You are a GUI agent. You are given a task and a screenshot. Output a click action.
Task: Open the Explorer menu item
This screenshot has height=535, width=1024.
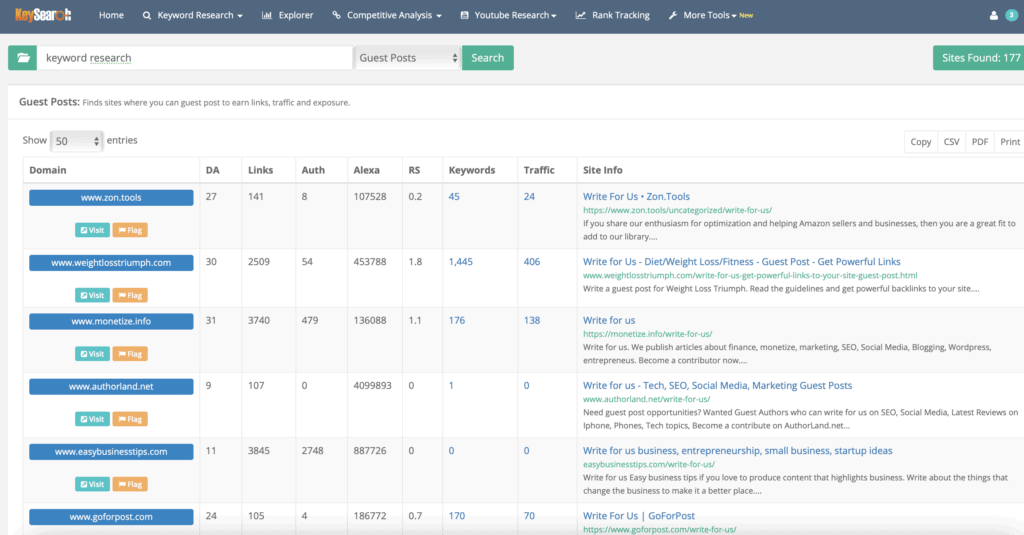click(287, 15)
